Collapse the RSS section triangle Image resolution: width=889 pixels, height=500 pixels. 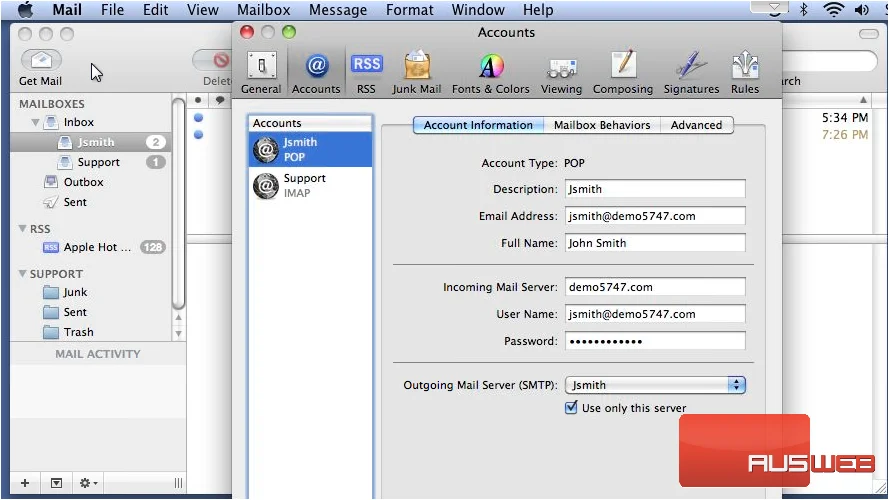(x=22, y=228)
